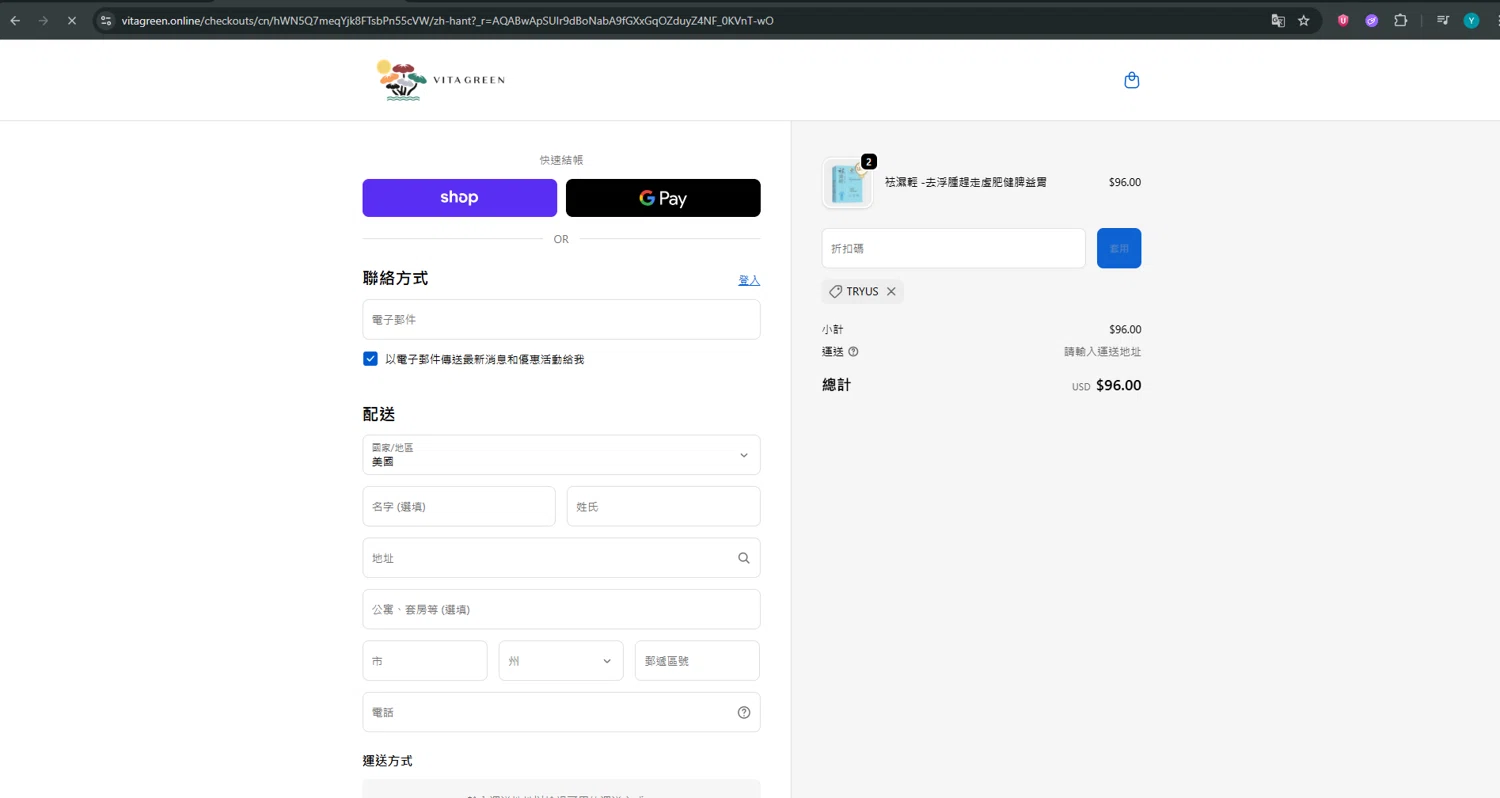Click the phone number field
Viewport: 1500px width, 798px height.
pos(561,712)
